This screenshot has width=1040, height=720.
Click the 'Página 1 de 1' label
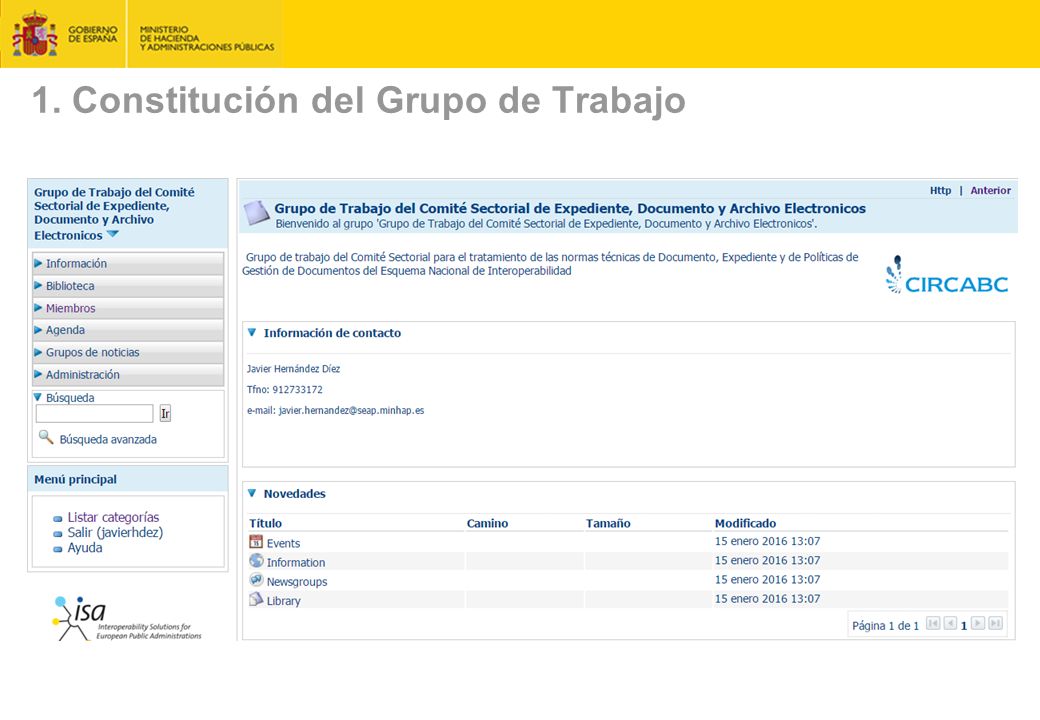[x=885, y=625]
